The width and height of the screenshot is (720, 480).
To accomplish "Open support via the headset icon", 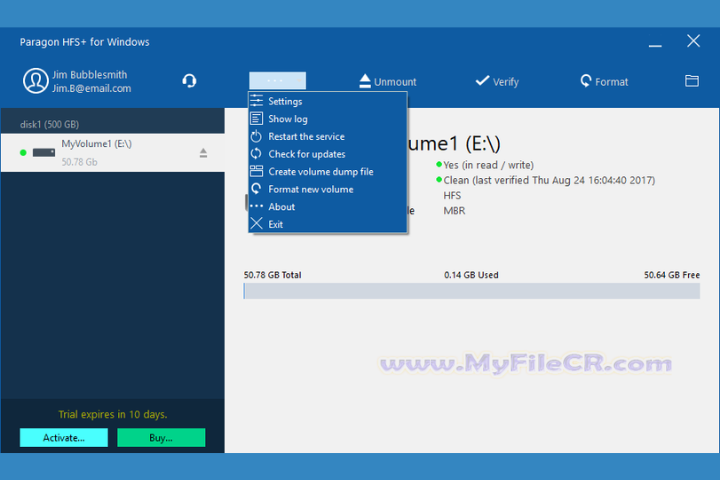I will [189, 81].
